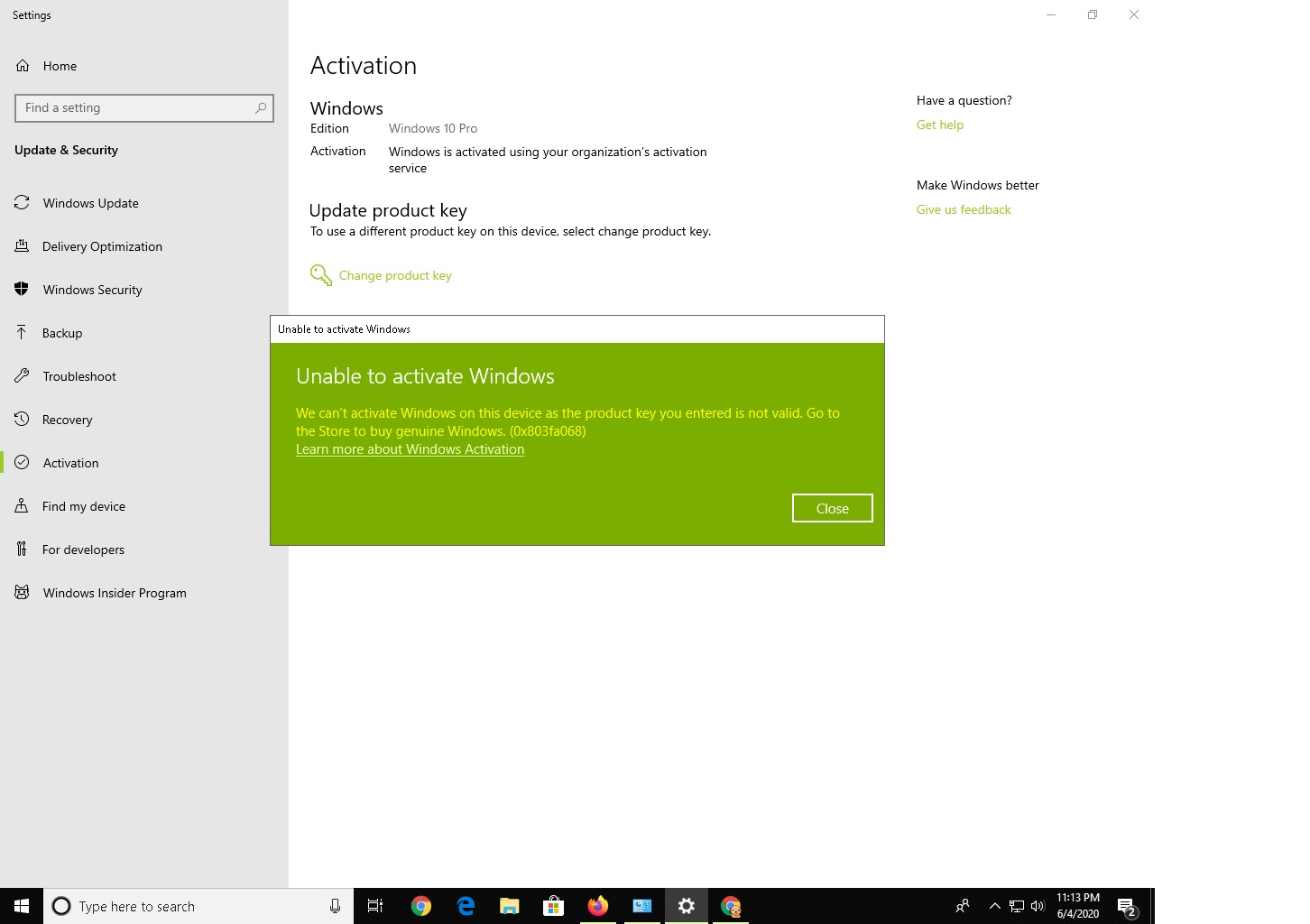Click the Find a setting search box

[143, 107]
